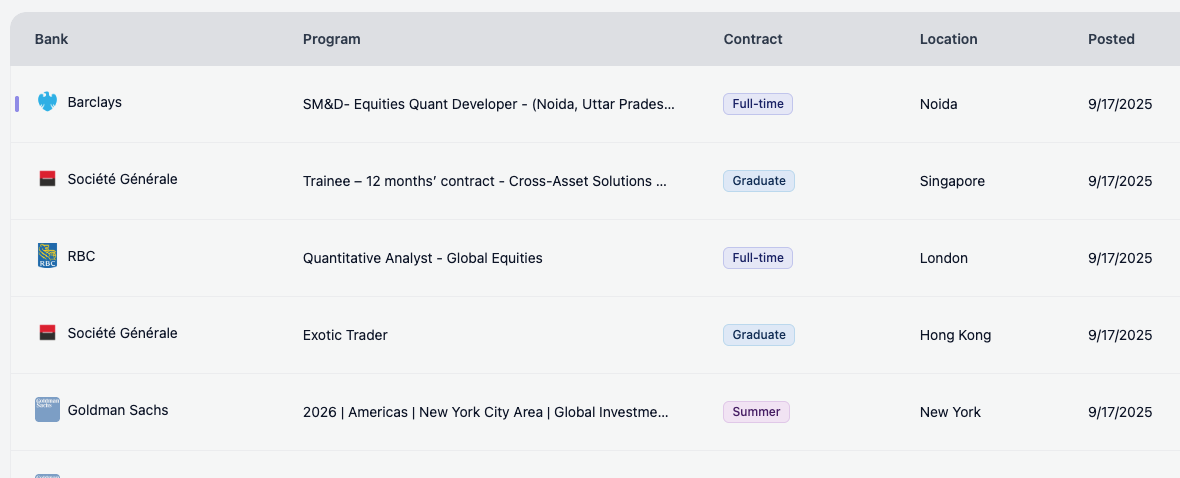Image resolution: width=1180 pixels, height=478 pixels.
Task: Sort by the Bank column header
Action: point(51,39)
